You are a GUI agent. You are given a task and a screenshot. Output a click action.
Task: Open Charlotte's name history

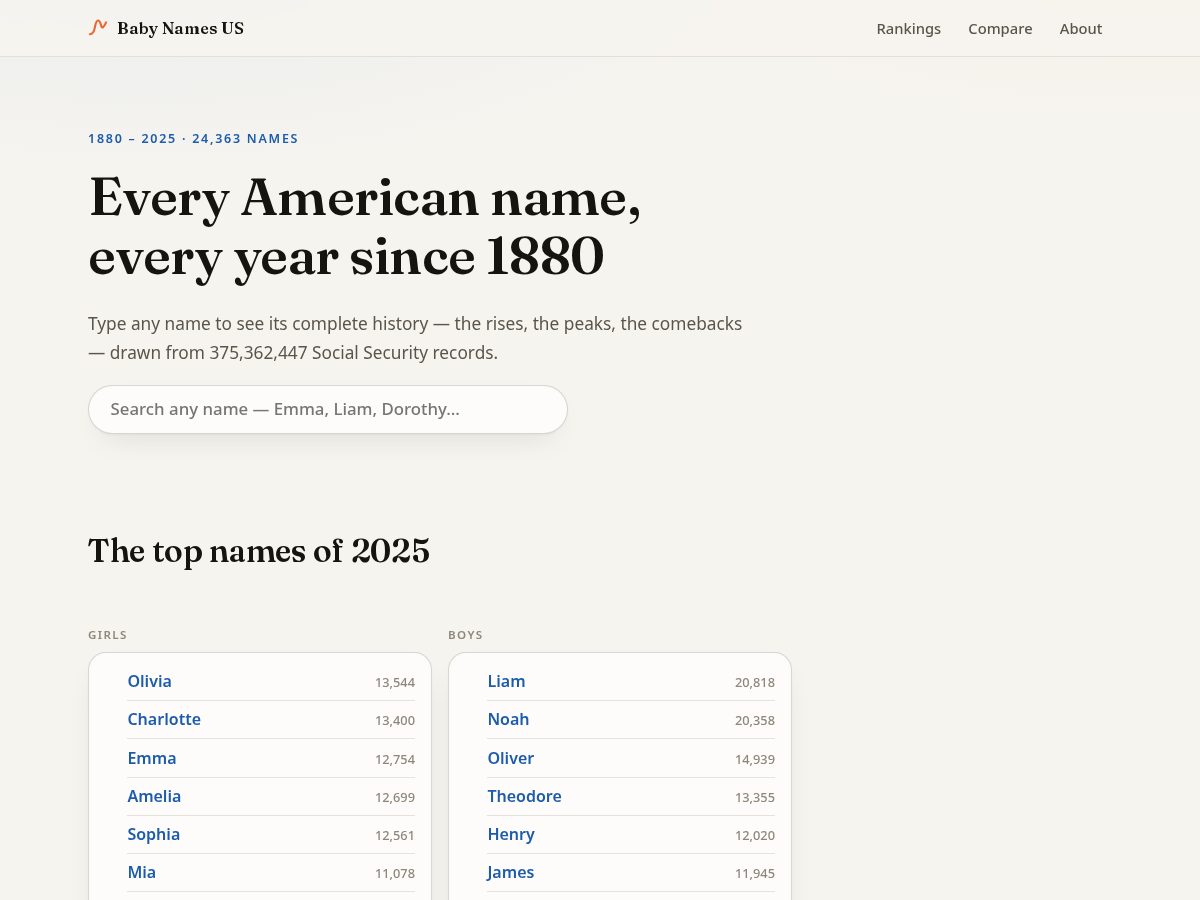[x=164, y=719]
